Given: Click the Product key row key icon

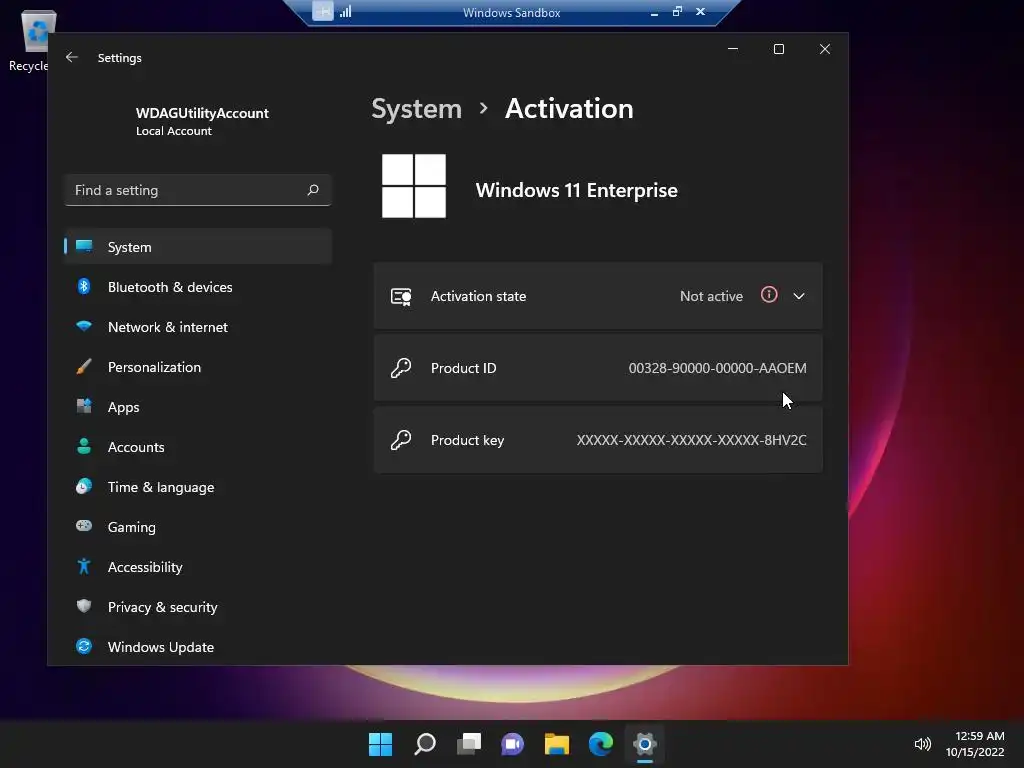Looking at the screenshot, I should point(401,440).
